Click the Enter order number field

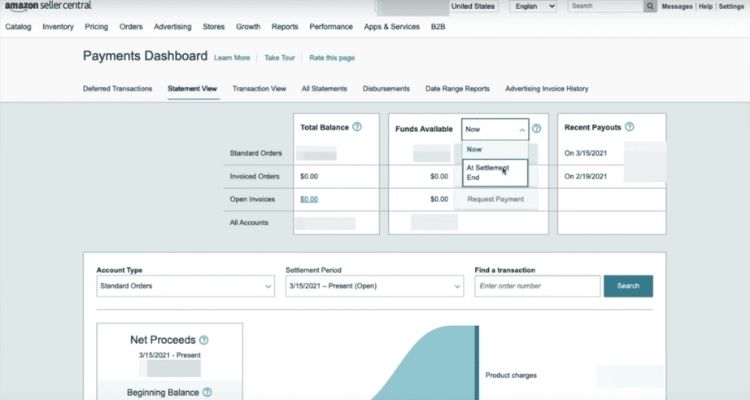[x=537, y=286]
